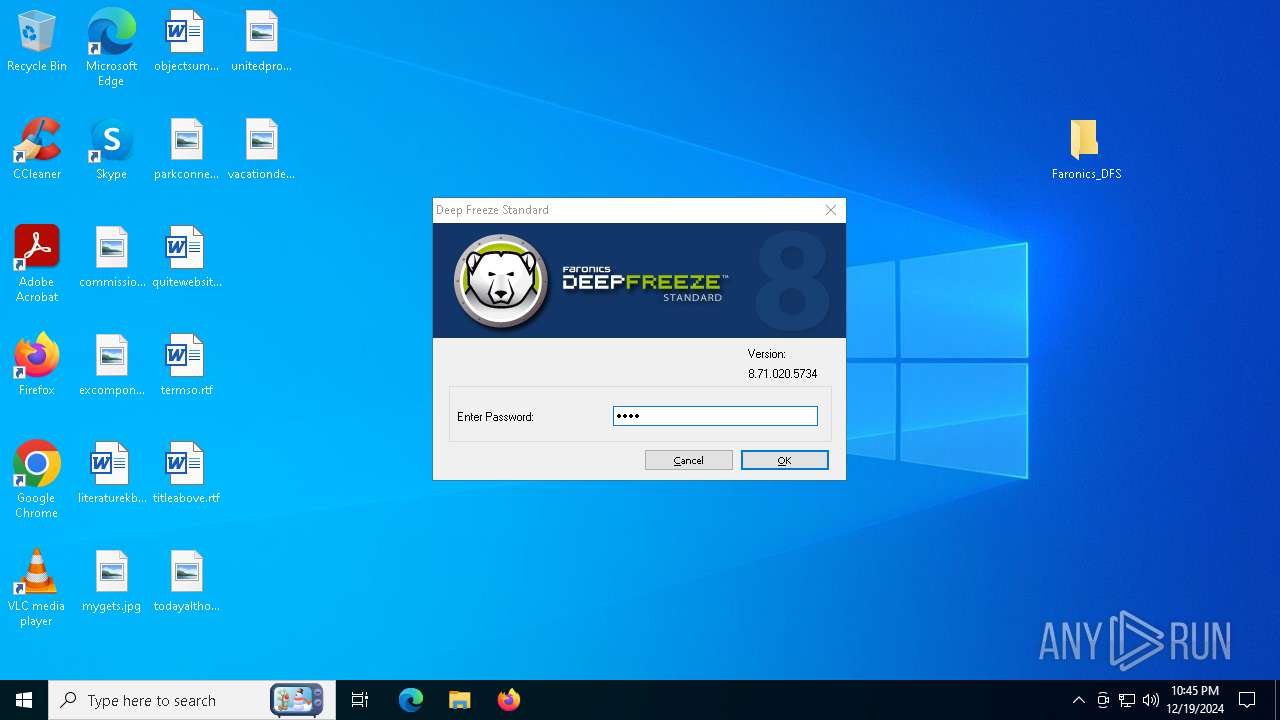Click the version number 8.71.020.5734

coord(783,374)
